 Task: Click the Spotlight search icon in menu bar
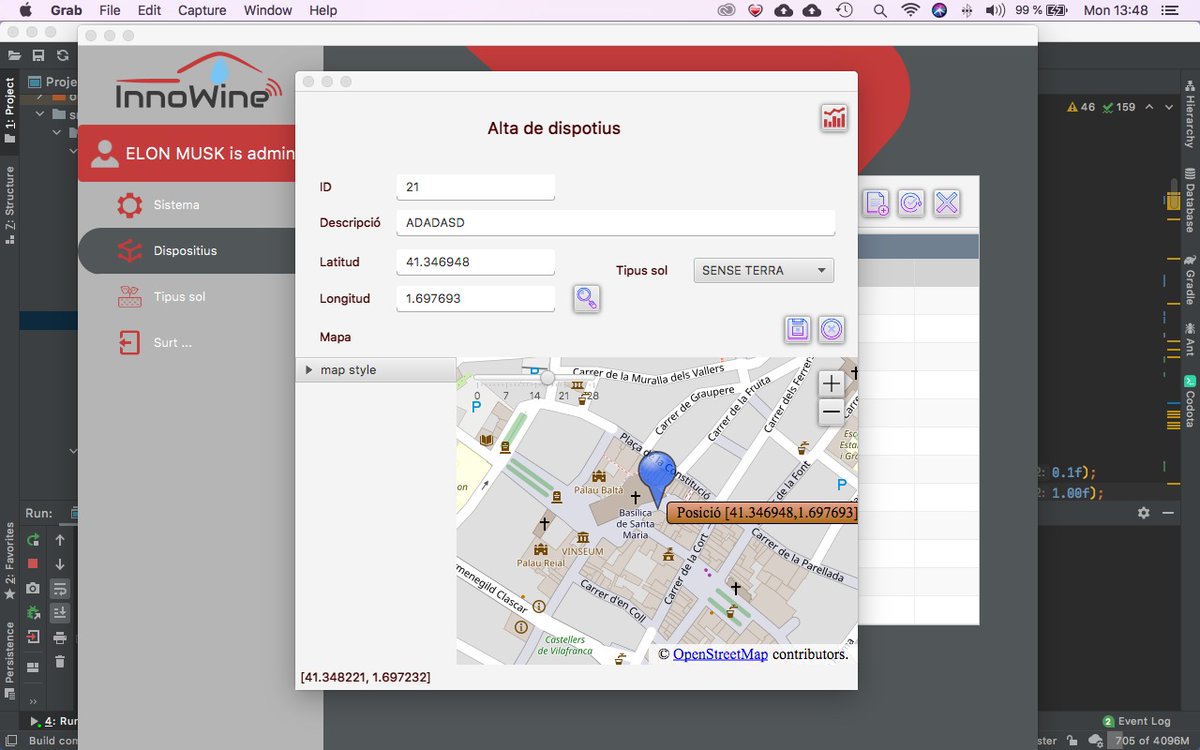pos(880,10)
